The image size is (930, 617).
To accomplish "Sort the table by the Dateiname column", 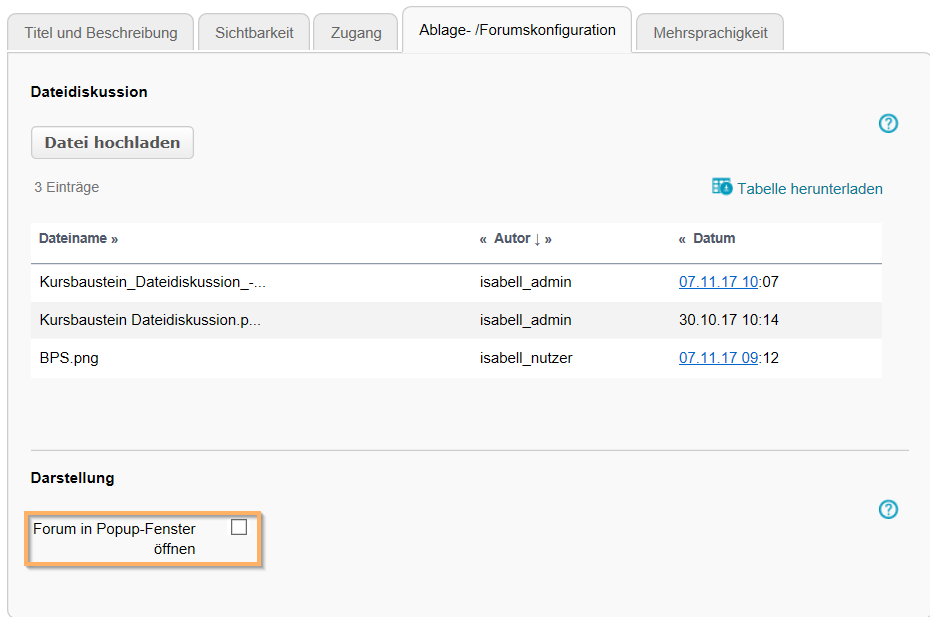I will (74, 238).
